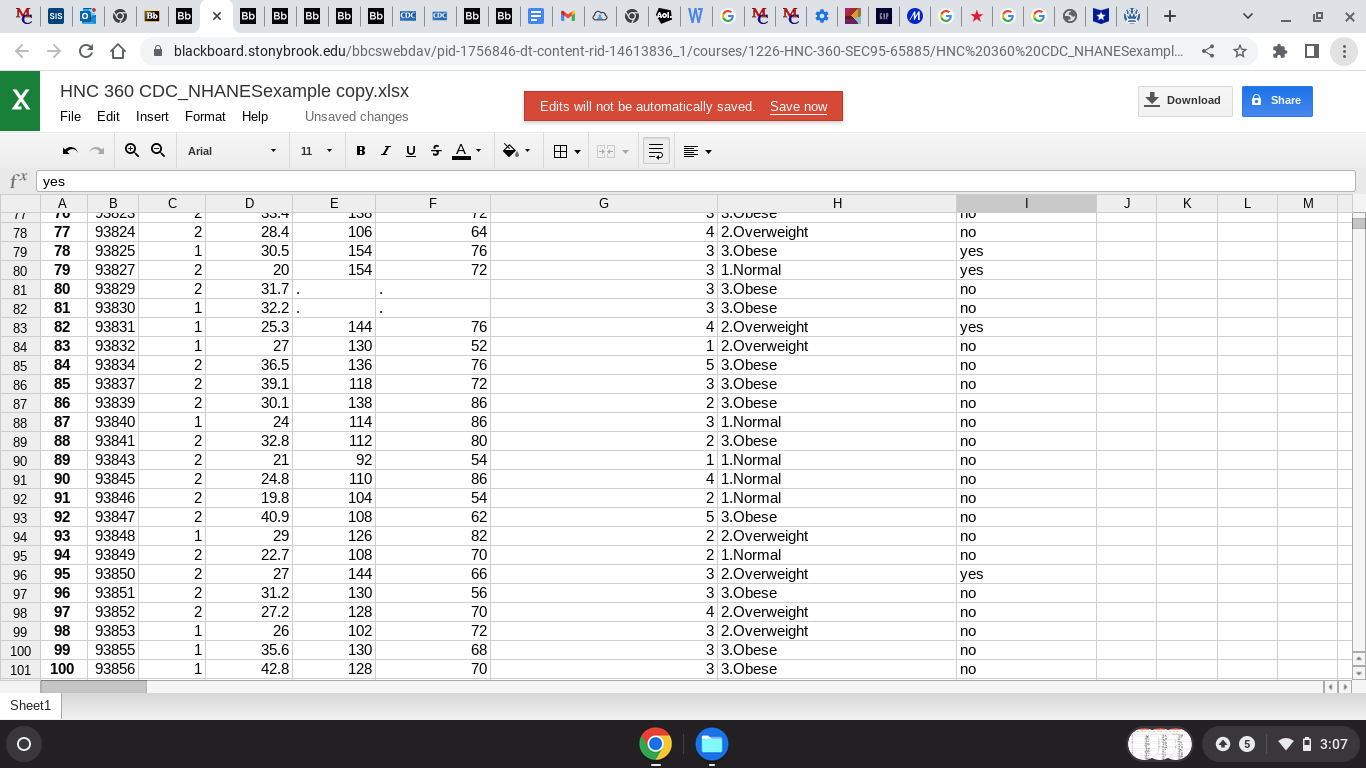Viewport: 1366px width, 768px height.
Task: Toggle text wrapping
Action: (x=655, y=151)
